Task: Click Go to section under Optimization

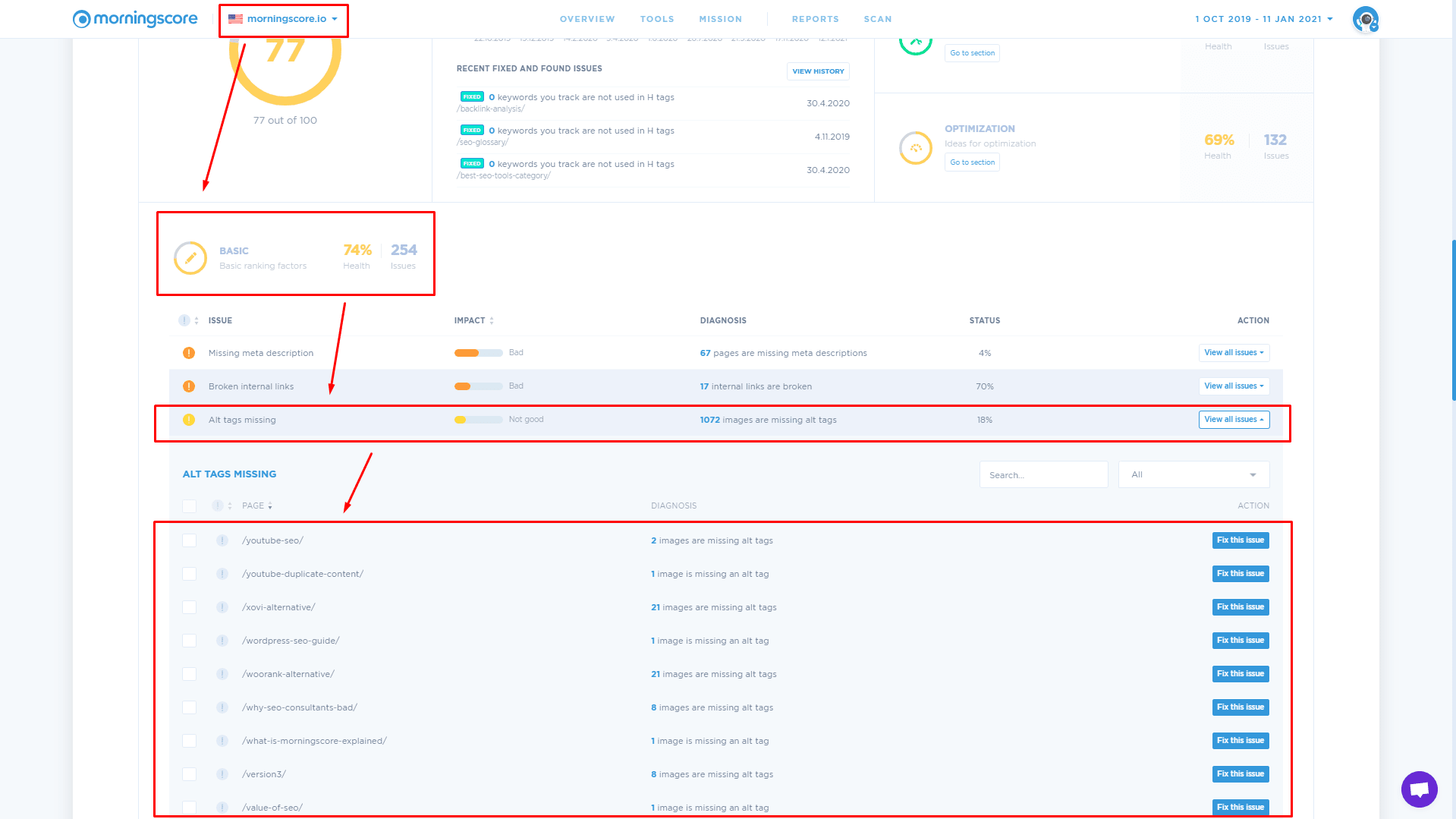Action: coord(972,162)
